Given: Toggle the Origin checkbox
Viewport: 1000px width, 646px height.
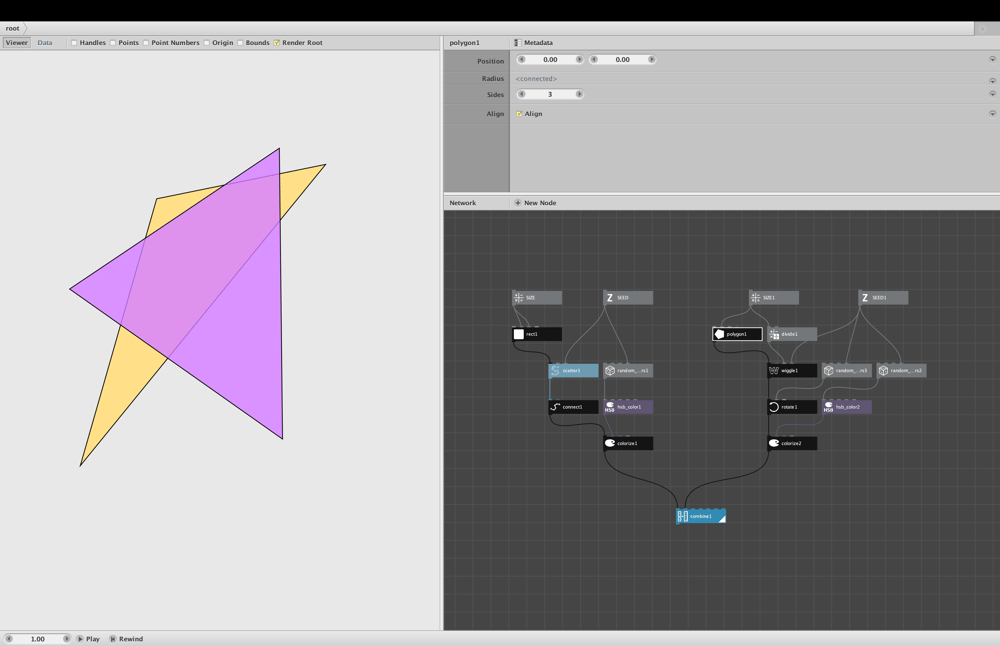Looking at the screenshot, I should coord(207,43).
